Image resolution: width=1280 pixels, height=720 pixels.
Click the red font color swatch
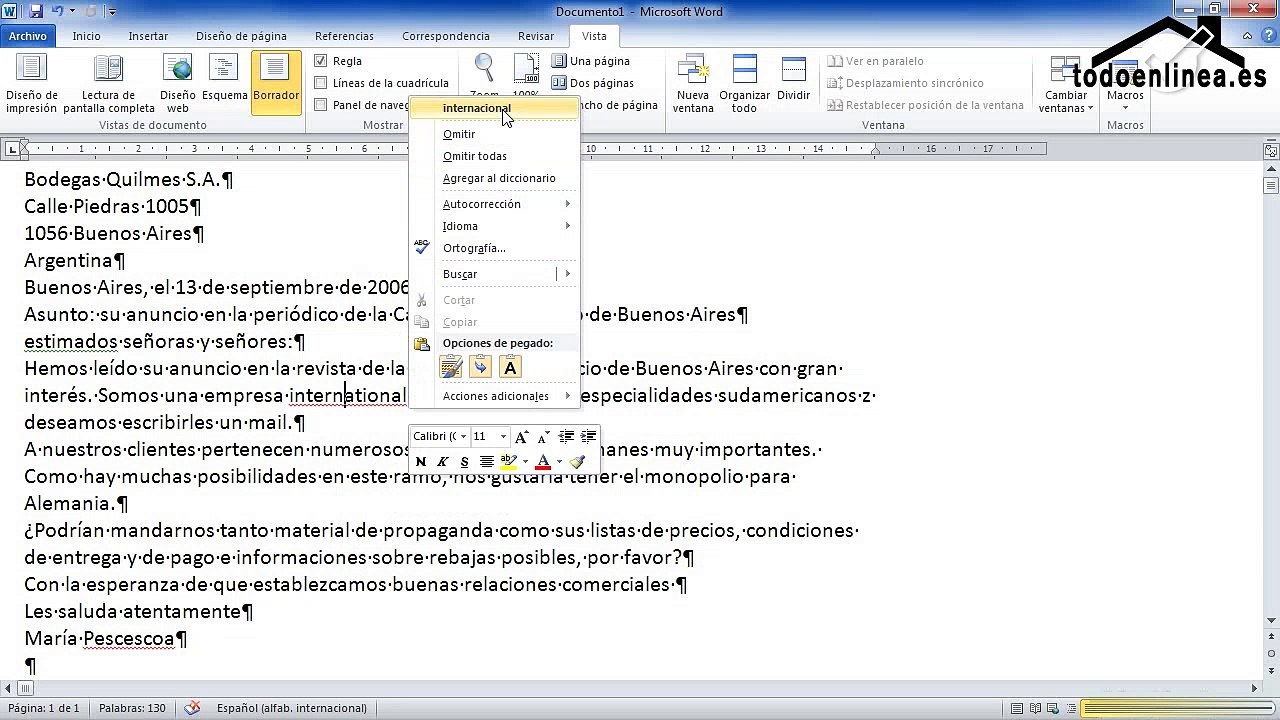tap(542, 462)
